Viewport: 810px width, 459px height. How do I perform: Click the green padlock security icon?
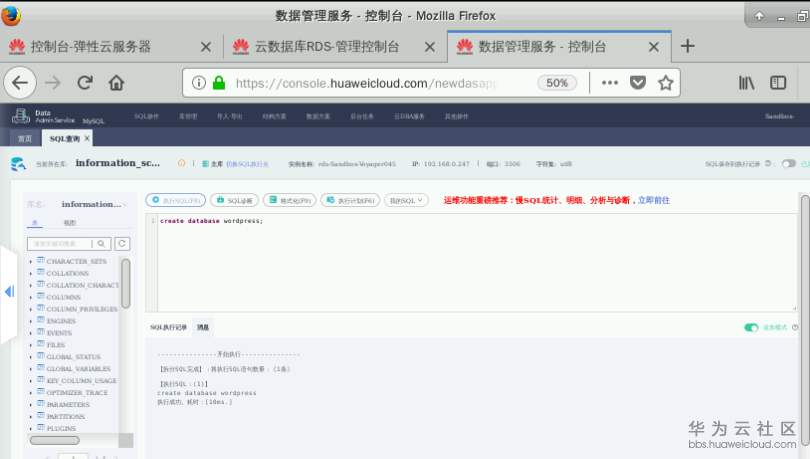219,83
